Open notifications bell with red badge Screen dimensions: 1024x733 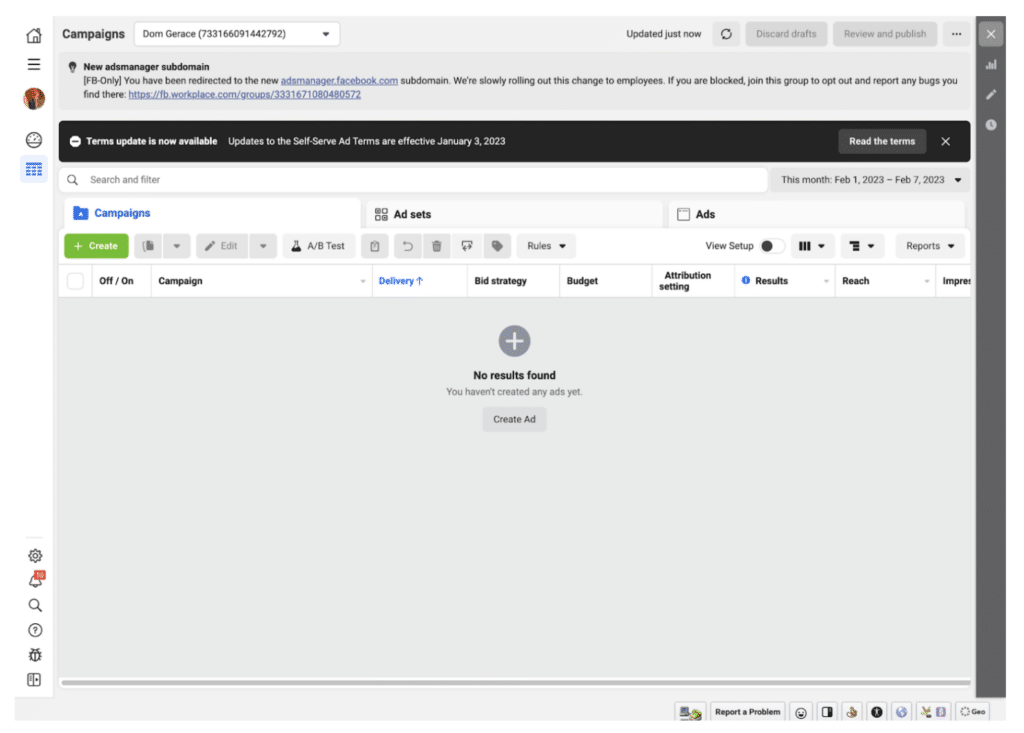click(35, 580)
